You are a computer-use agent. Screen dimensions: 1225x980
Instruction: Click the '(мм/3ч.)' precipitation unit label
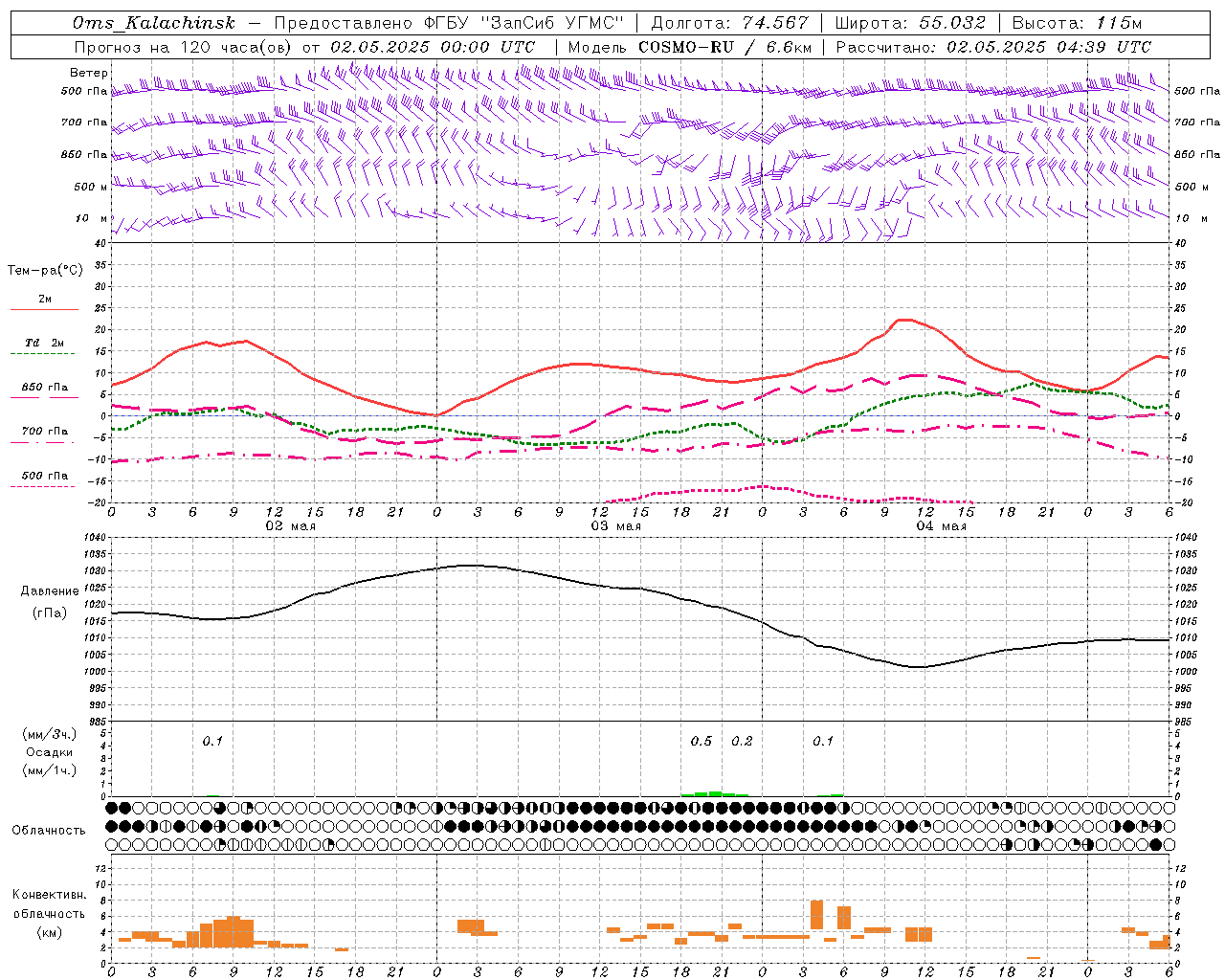pos(50,734)
